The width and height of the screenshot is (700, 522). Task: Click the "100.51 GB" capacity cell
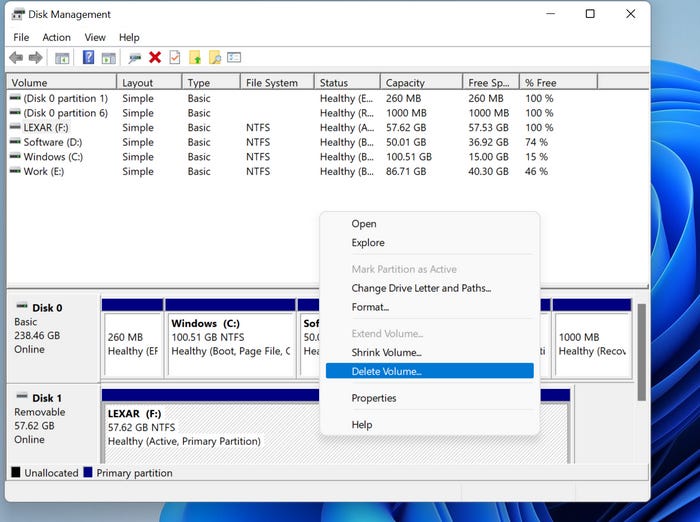(x=408, y=157)
